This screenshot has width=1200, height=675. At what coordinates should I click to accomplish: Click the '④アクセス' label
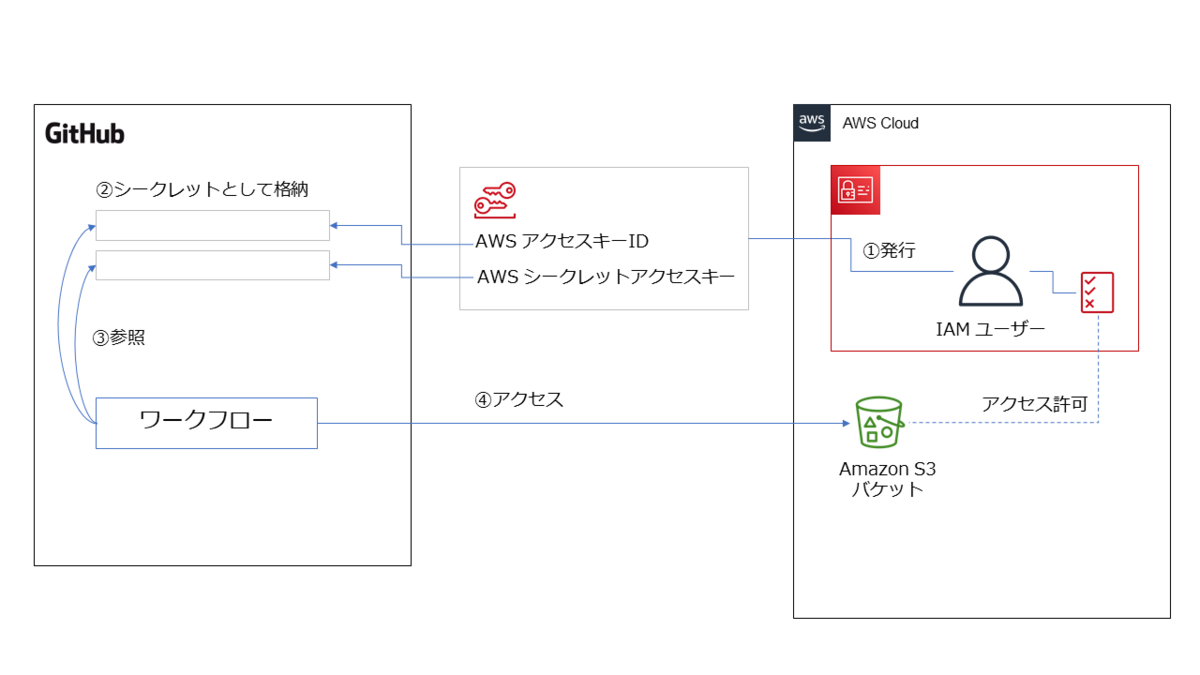519,399
